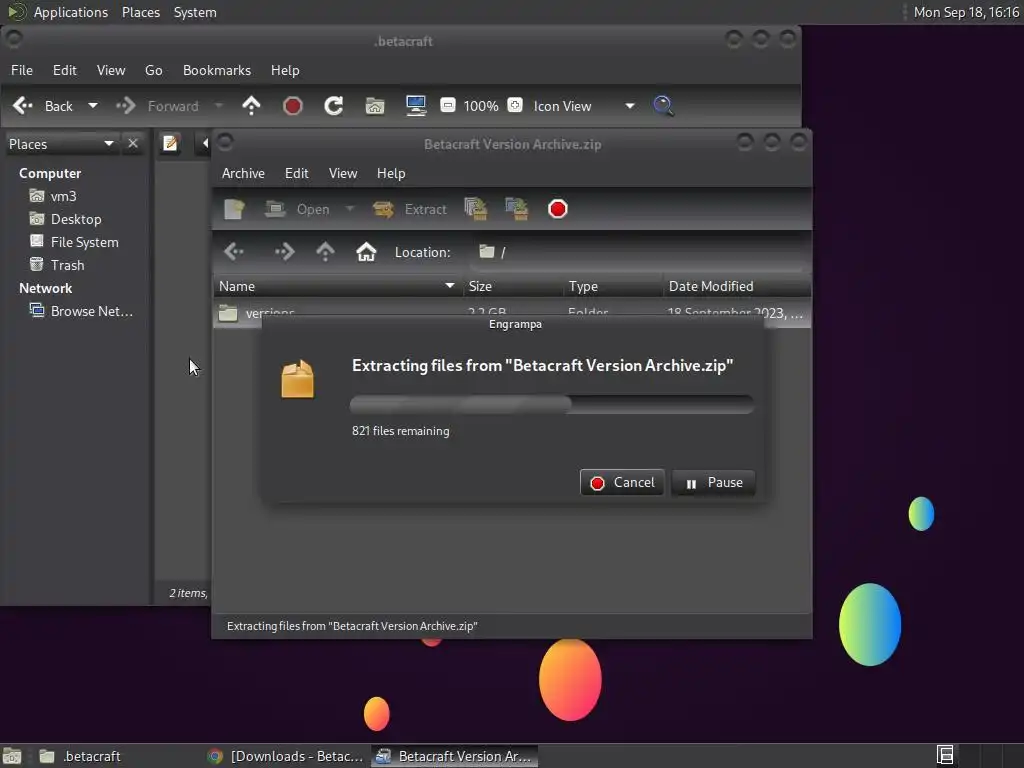1024x768 pixels.
Task: Switch to Betacraft Version Archive taskbar entry
Action: tap(455, 756)
